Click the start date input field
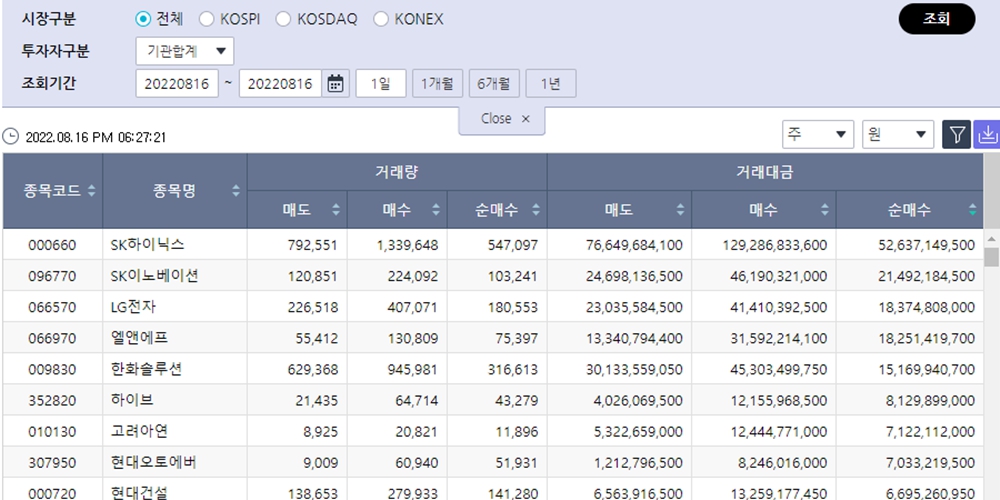The width and height of the screenshot is (1000, 500). [x=177, y=84]
